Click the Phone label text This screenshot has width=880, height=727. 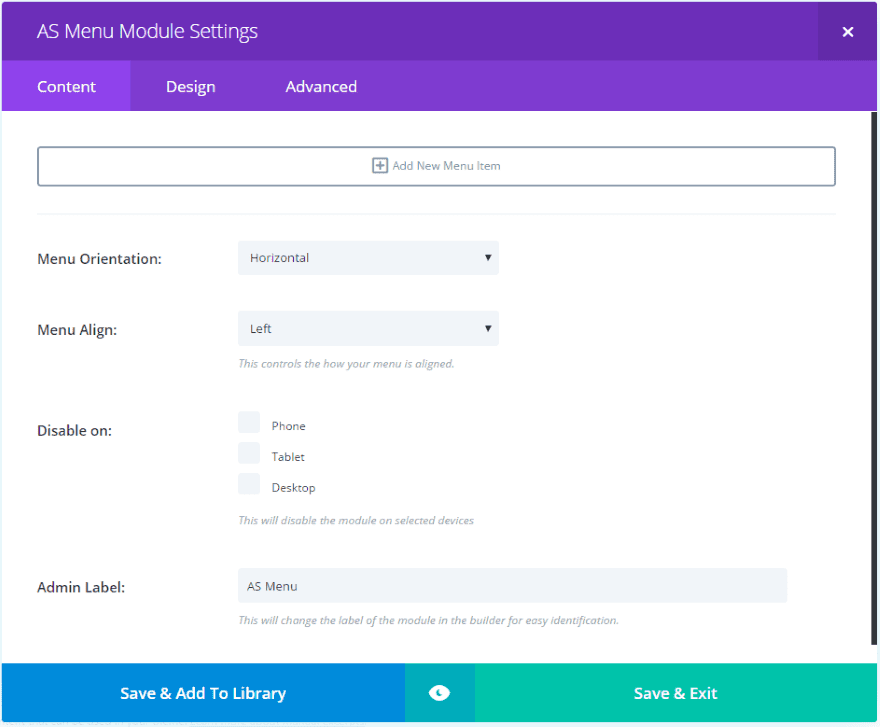click(288, 426)
